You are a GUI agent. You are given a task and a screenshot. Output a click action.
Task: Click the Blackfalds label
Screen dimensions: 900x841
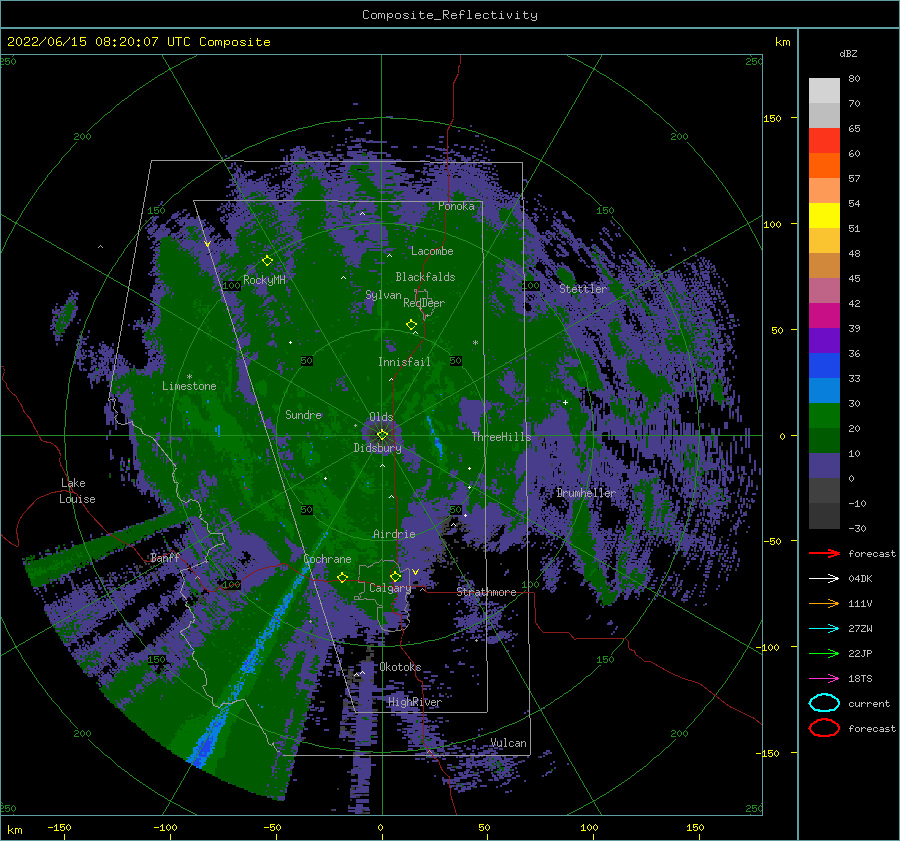click(x=425, y=277)
